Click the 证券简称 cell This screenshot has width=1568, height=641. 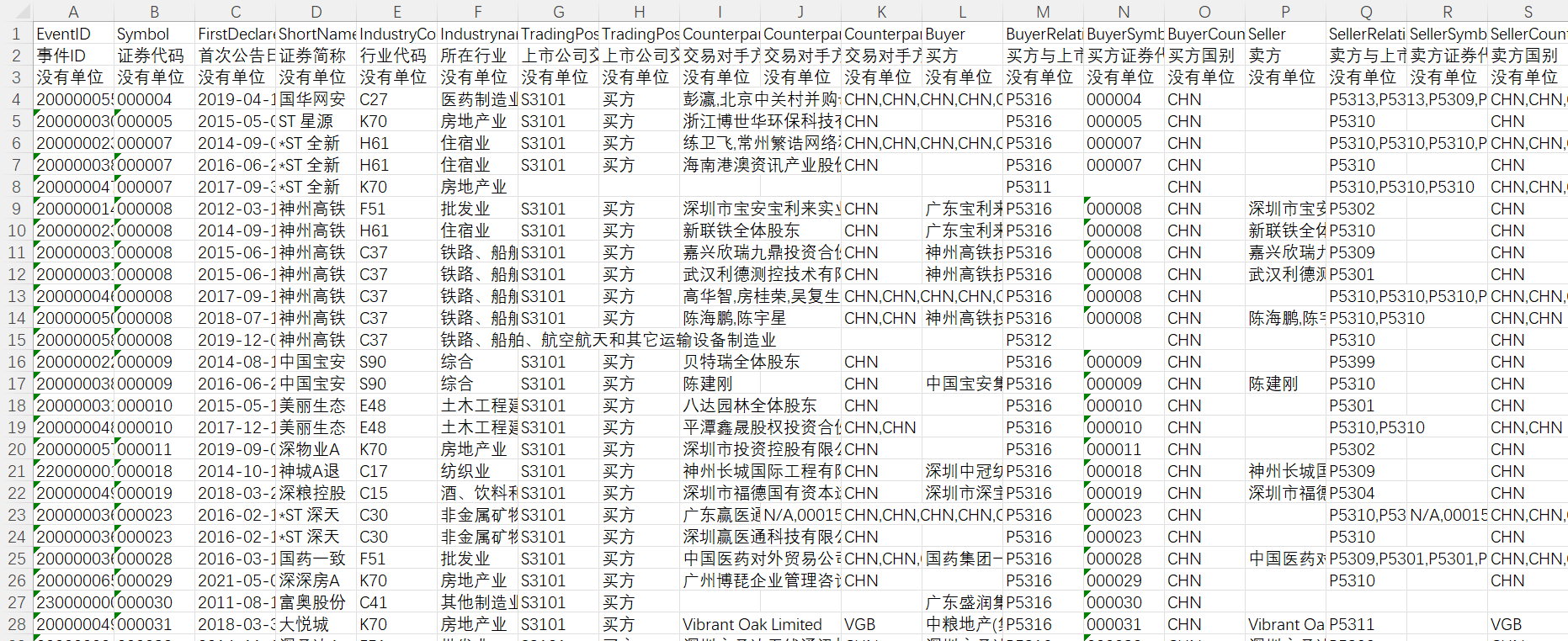[316, 56]
